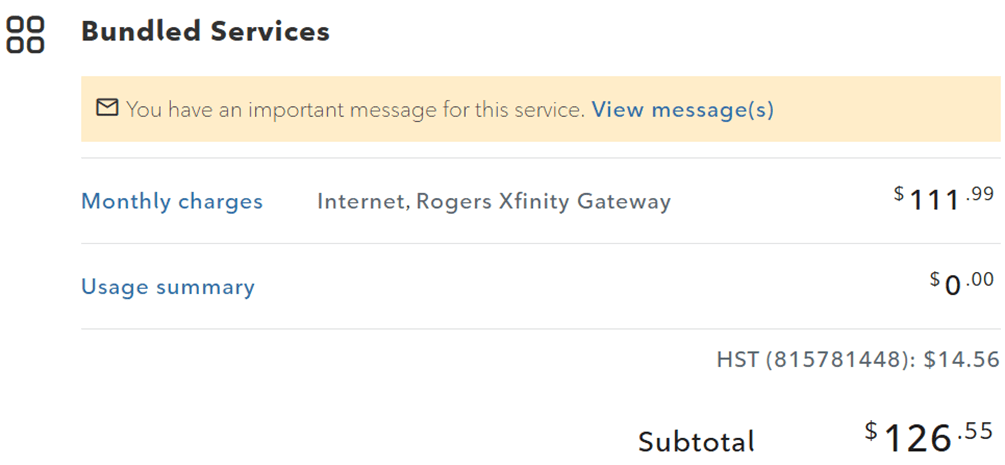Click the "You have an important message" text
The height and width of the screenshot is (465, 1005).
(355, 109)
